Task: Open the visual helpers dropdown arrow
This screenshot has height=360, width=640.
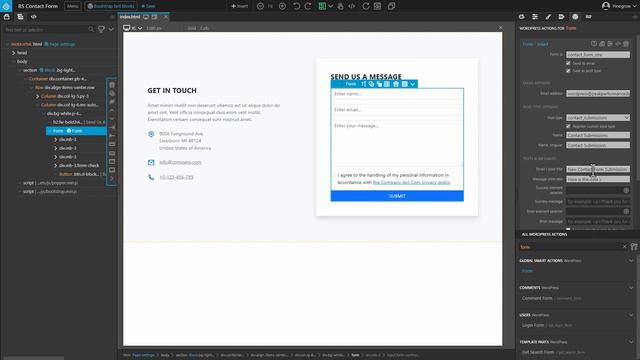Action: pyautogui.click(x=331, y=6)
